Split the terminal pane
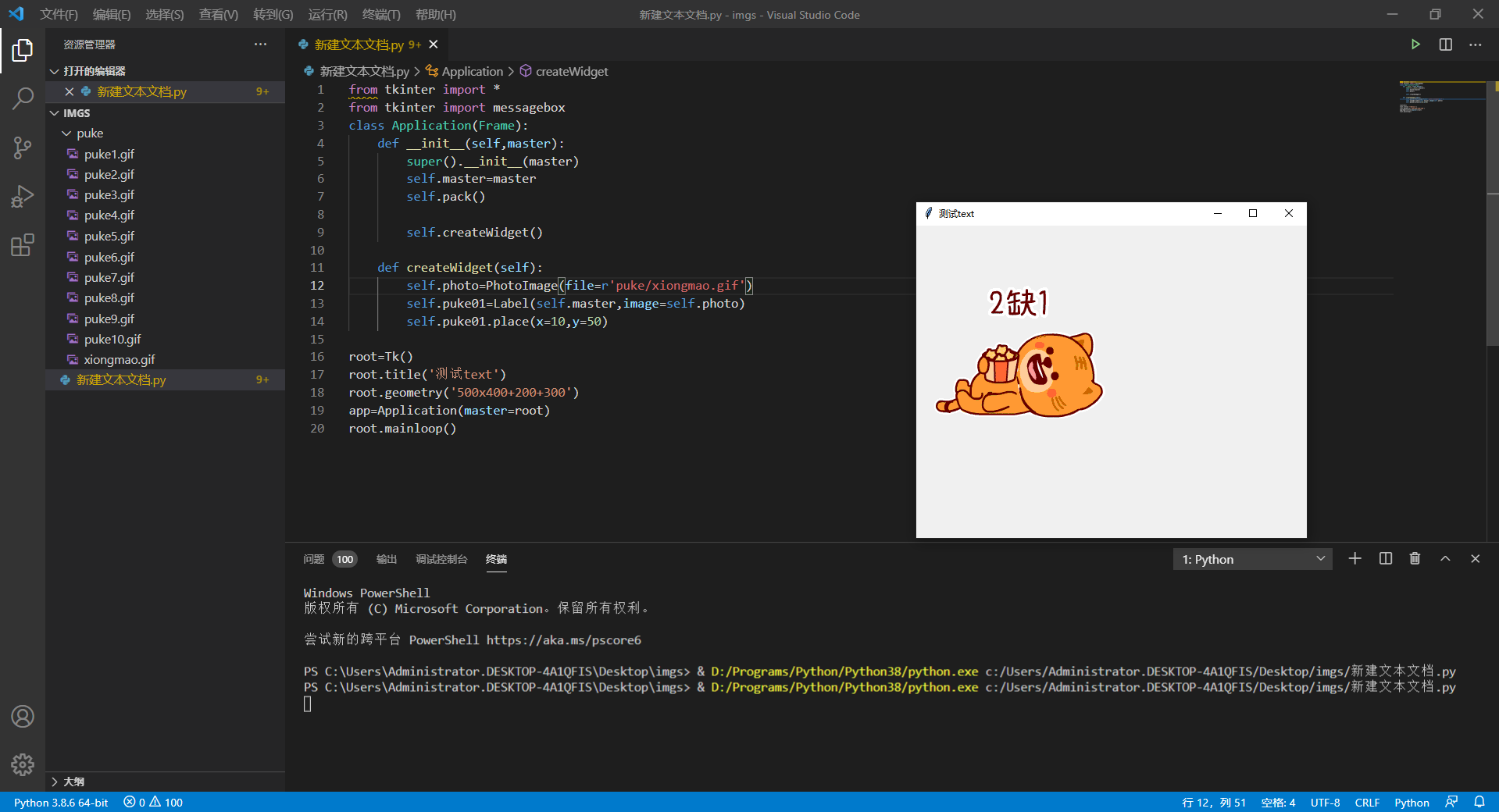The image size is (1499, 812). 1385,558
